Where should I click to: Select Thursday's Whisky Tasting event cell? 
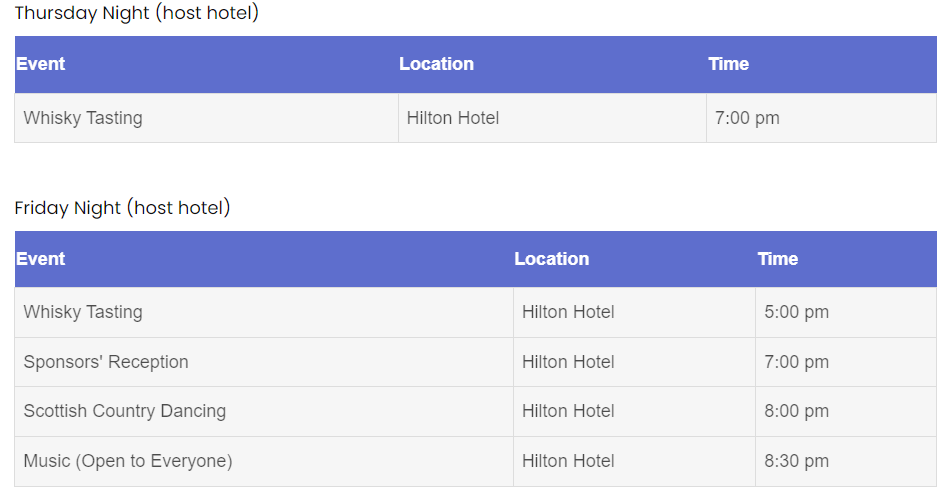coord(83,118)
